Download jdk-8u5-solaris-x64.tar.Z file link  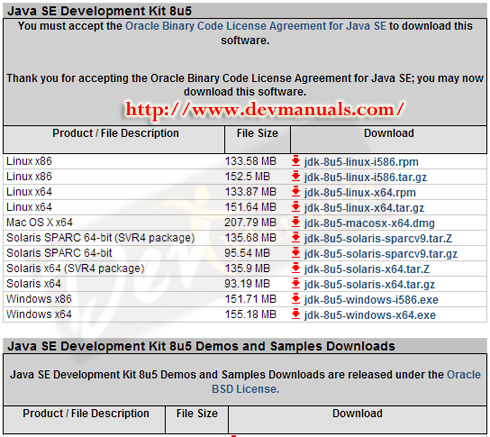point(367,269)
